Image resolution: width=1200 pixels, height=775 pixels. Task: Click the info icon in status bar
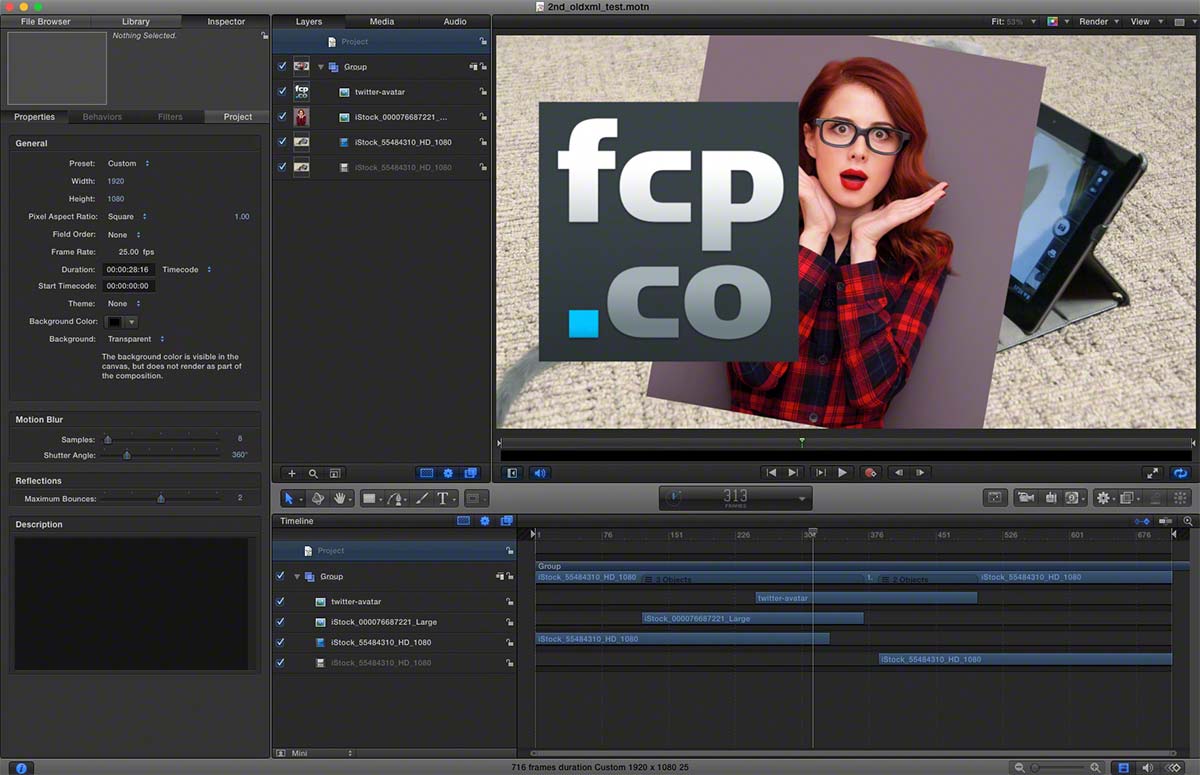21,767
